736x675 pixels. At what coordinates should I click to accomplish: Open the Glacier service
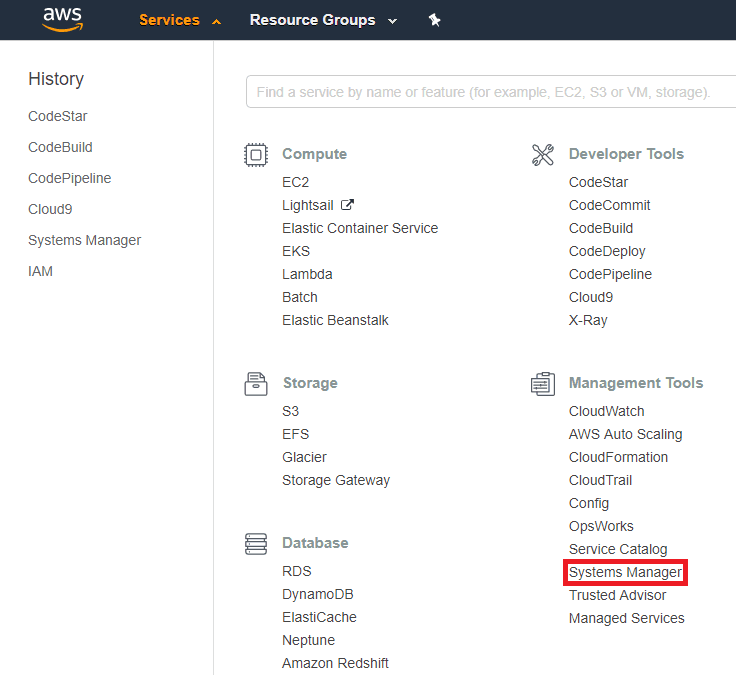point(304,457)
